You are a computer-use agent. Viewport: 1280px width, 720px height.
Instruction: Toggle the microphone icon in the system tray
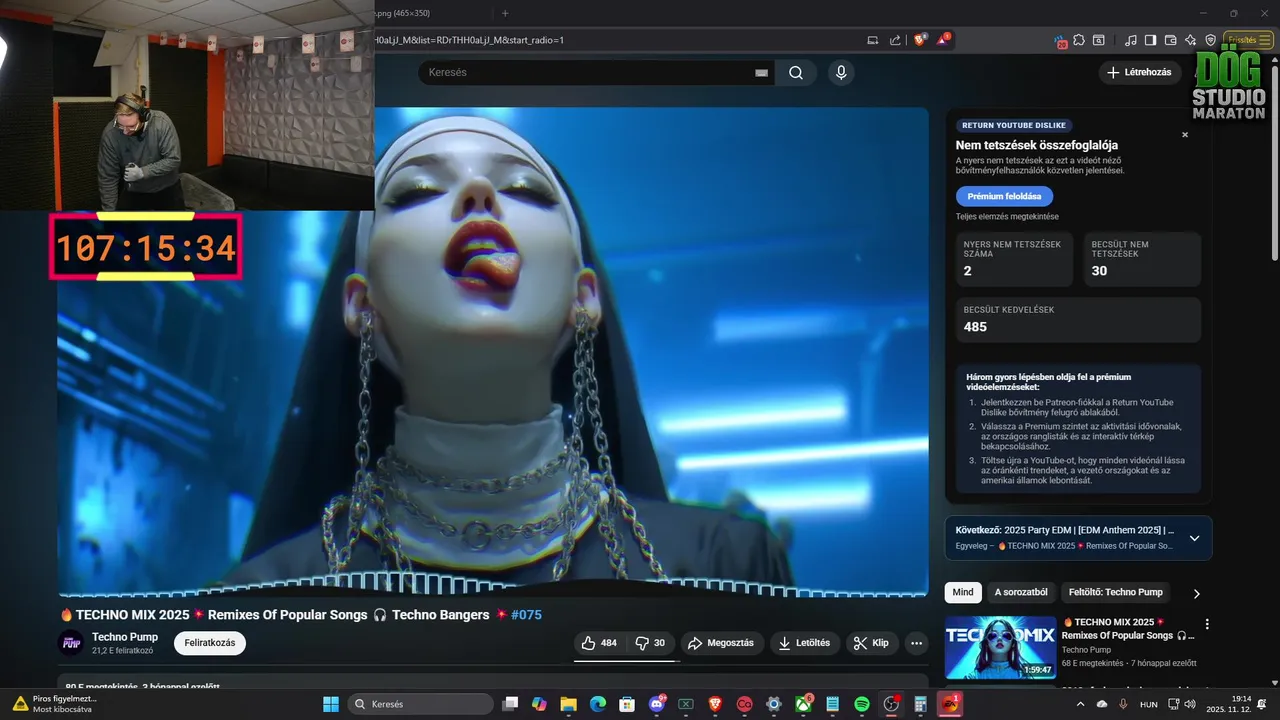point(1123,704)
